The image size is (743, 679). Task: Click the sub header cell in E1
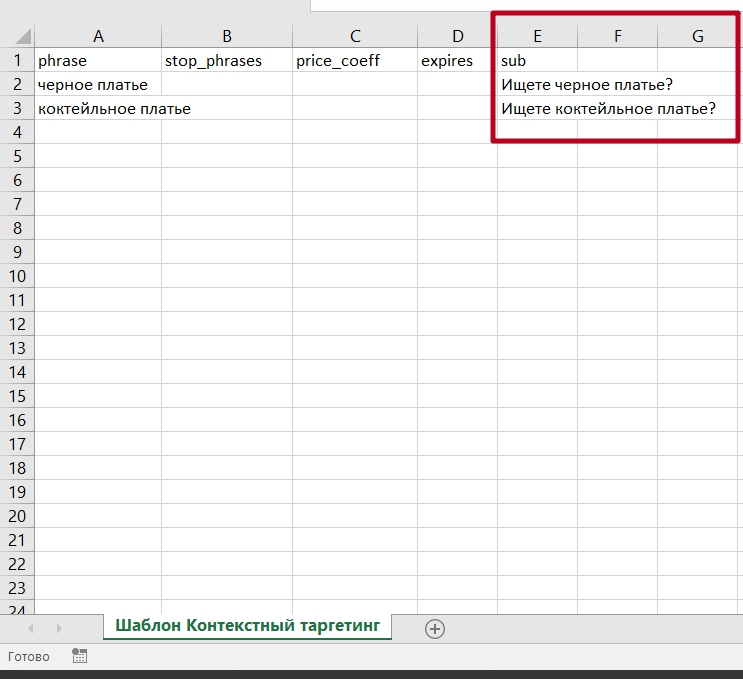[x=537, y=60]
